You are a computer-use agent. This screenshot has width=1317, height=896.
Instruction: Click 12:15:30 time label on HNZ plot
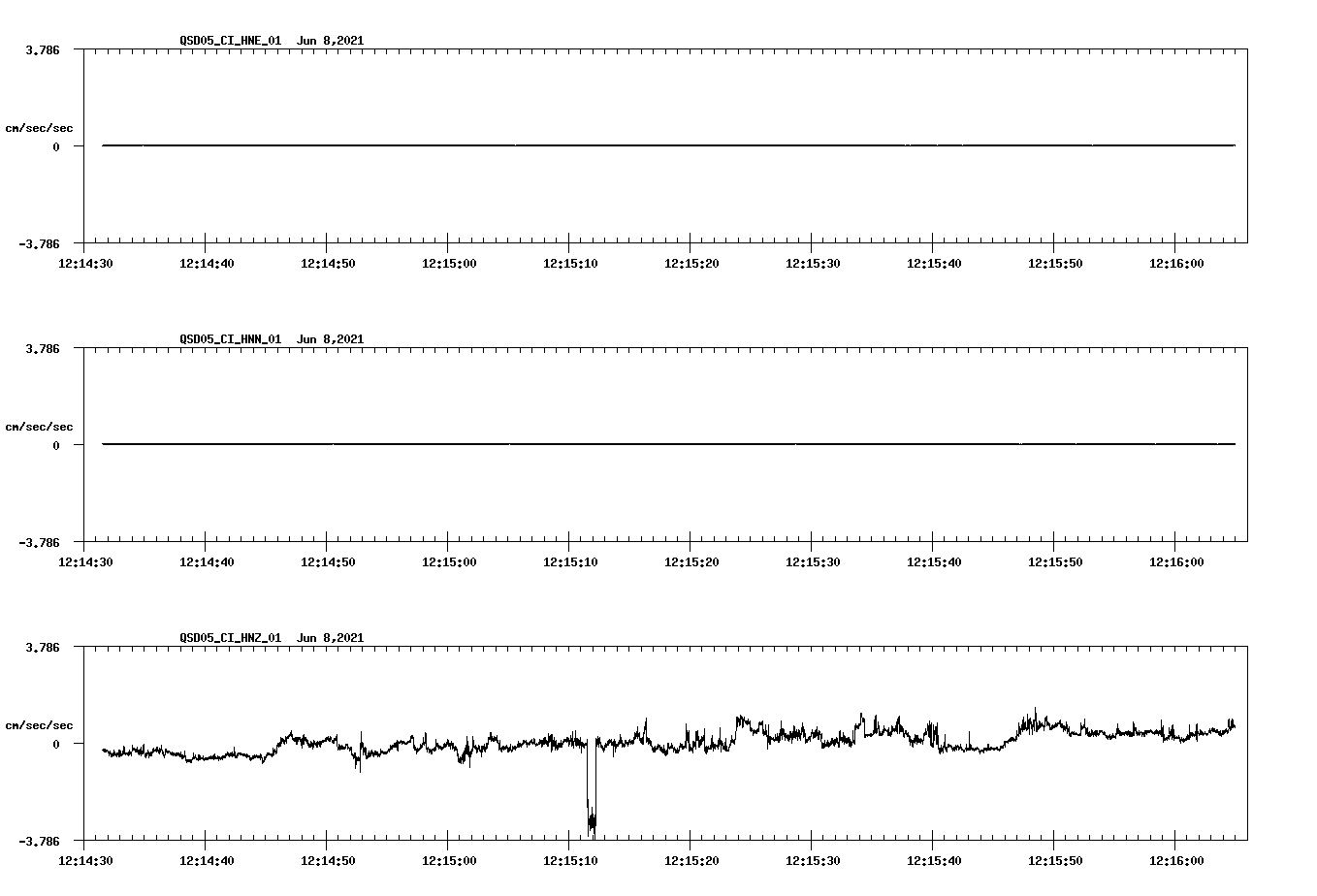(x=812, y=861)
